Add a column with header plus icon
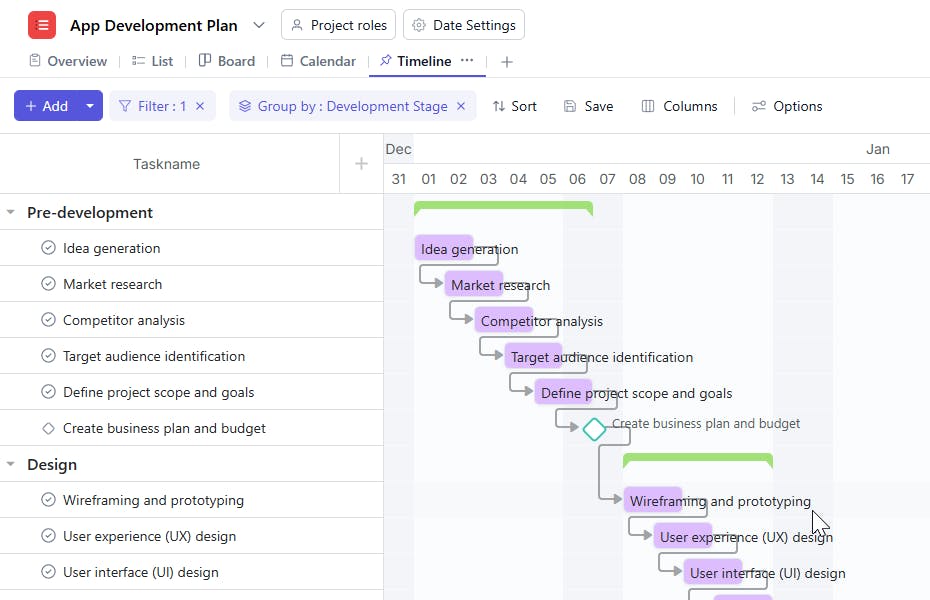 point(361,164)
